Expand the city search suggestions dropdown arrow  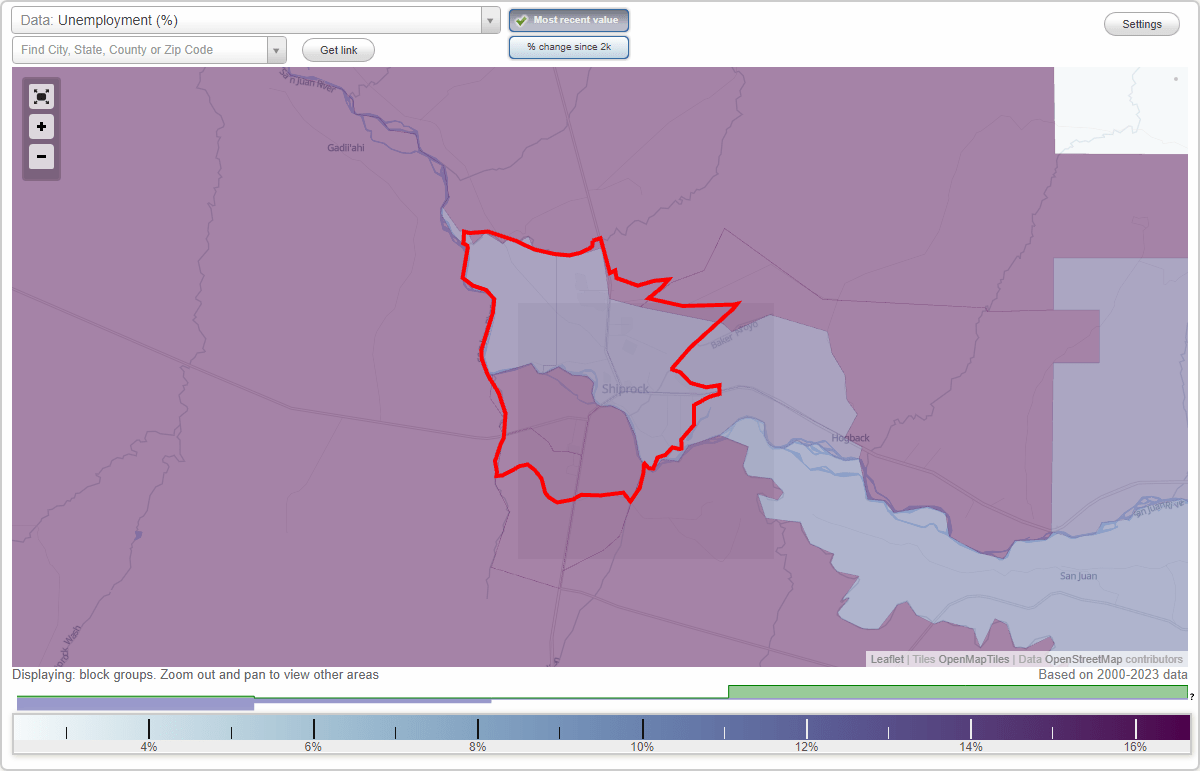[277, 49]
